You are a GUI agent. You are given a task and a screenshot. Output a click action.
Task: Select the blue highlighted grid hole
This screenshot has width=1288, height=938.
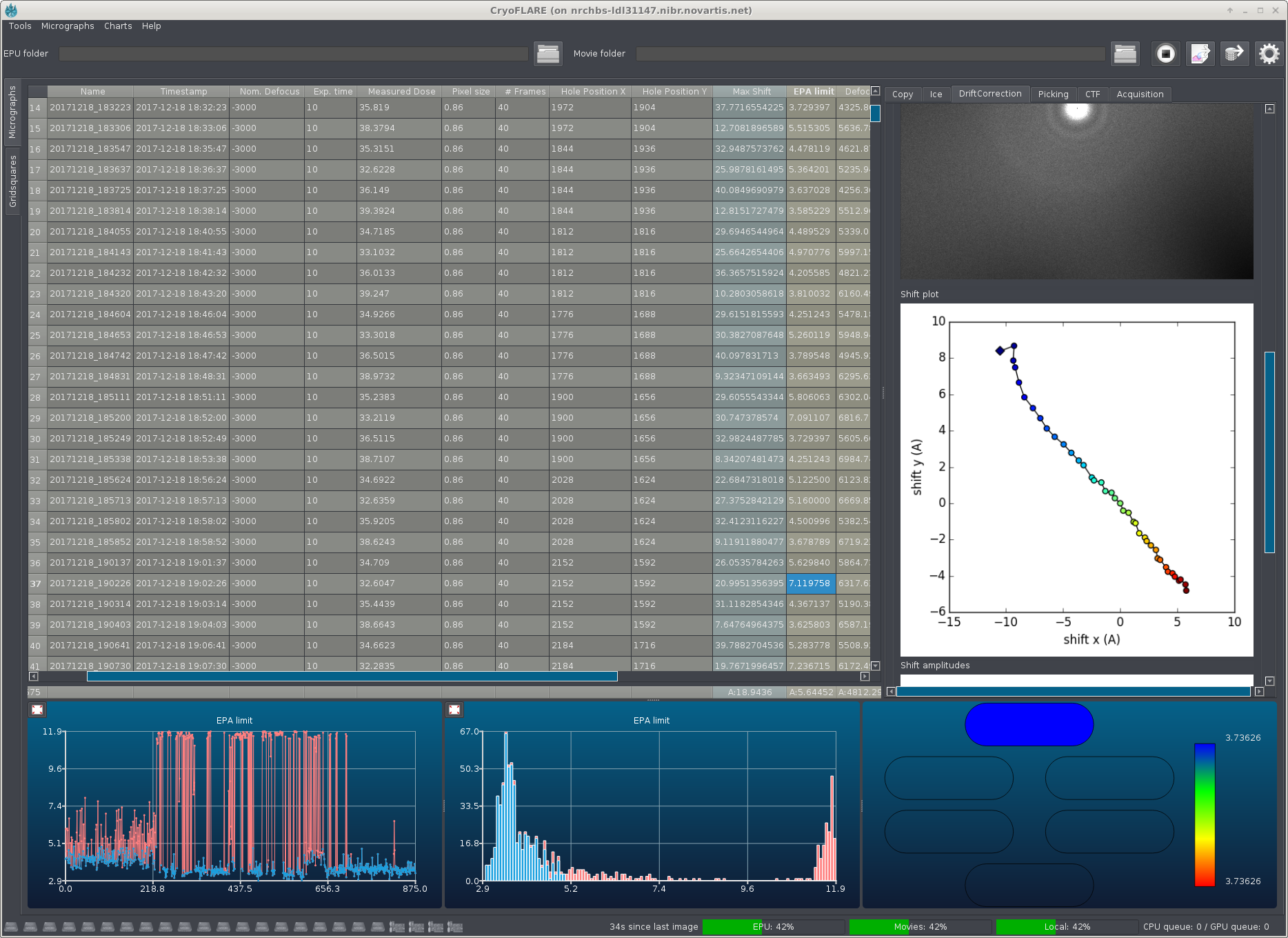(x=1029, y=725)
